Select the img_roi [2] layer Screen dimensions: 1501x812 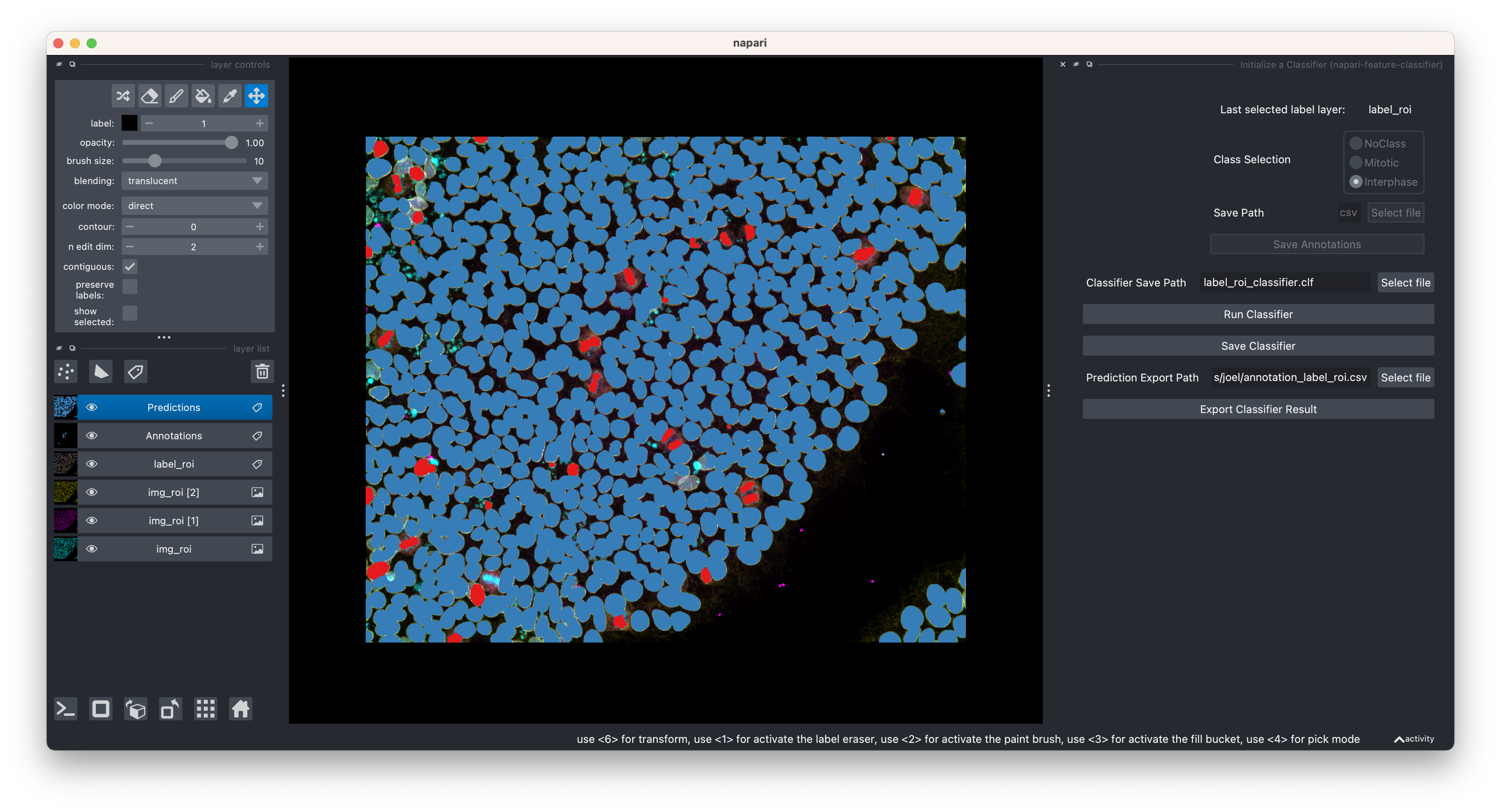click(173, 492)
